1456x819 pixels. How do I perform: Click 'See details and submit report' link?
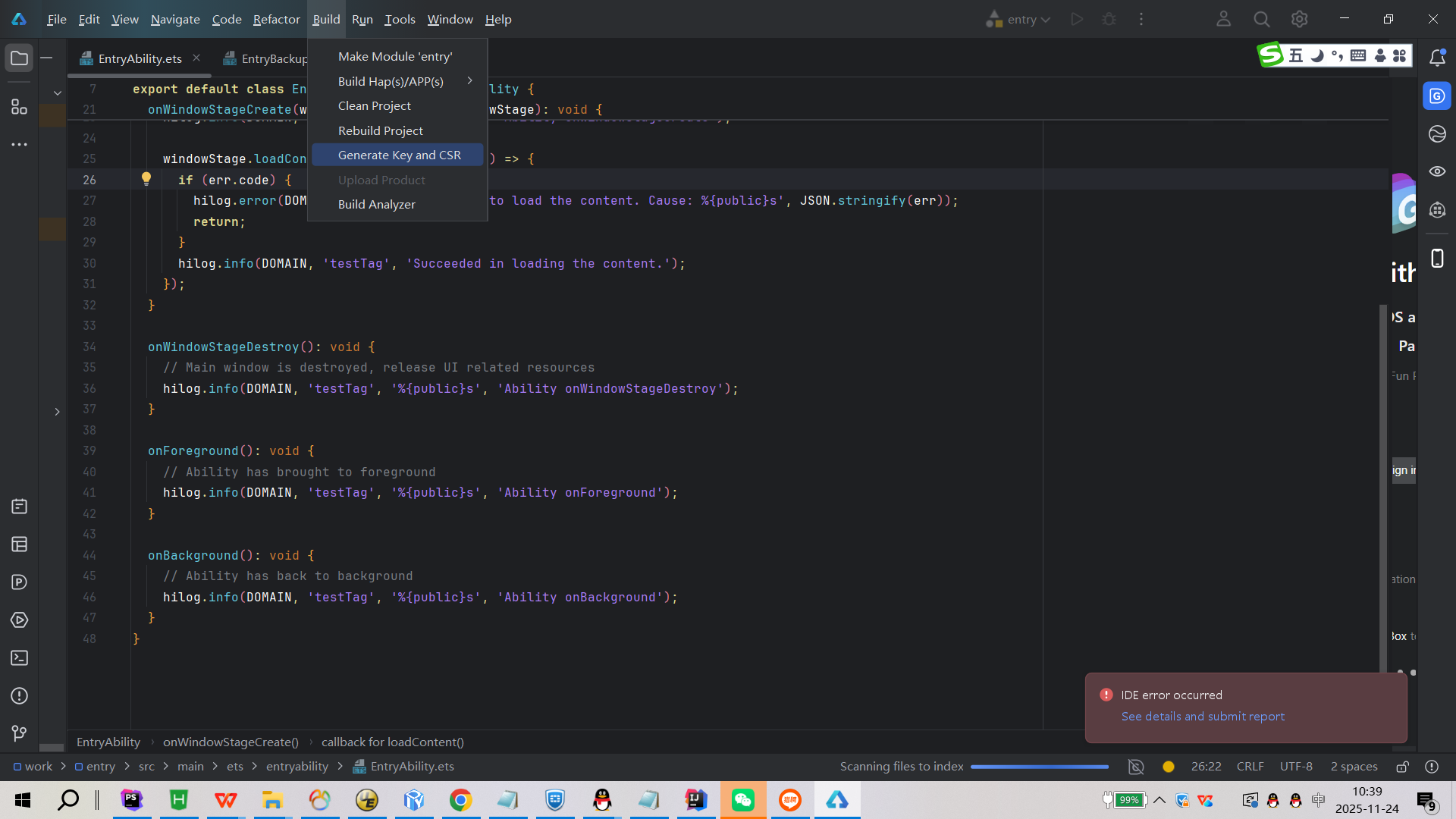1203,717
